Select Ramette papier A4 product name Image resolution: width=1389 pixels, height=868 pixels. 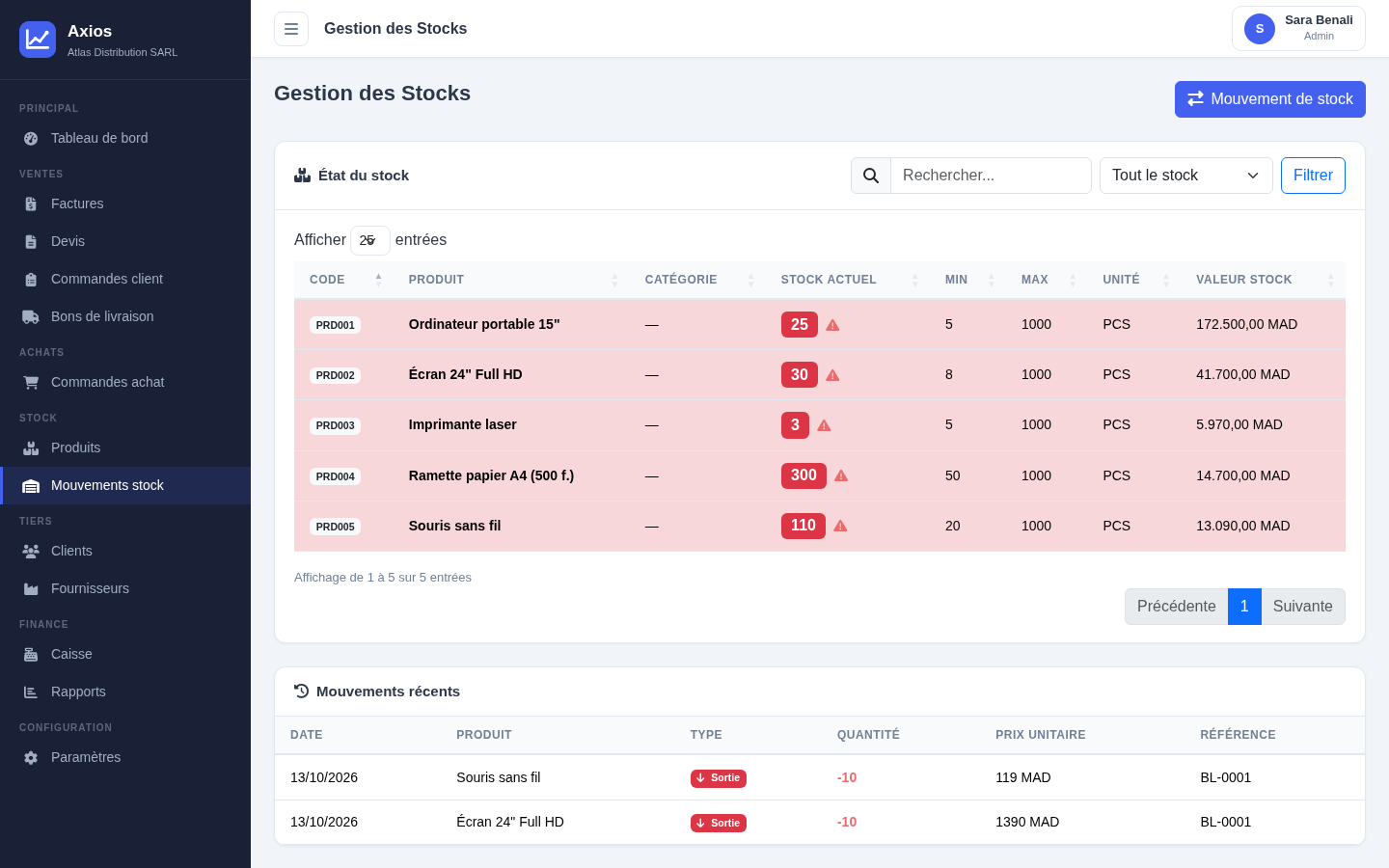pos(491,475)
